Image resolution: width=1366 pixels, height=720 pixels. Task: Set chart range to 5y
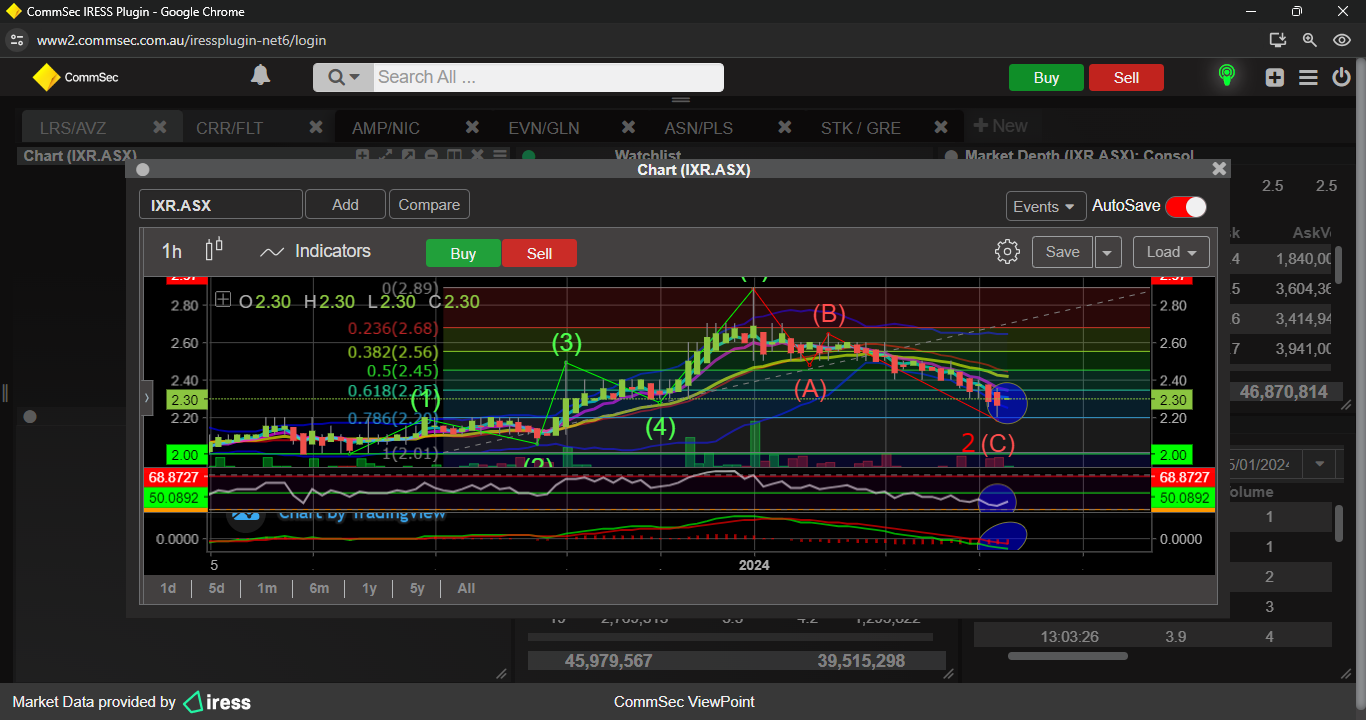pos(417,588)
